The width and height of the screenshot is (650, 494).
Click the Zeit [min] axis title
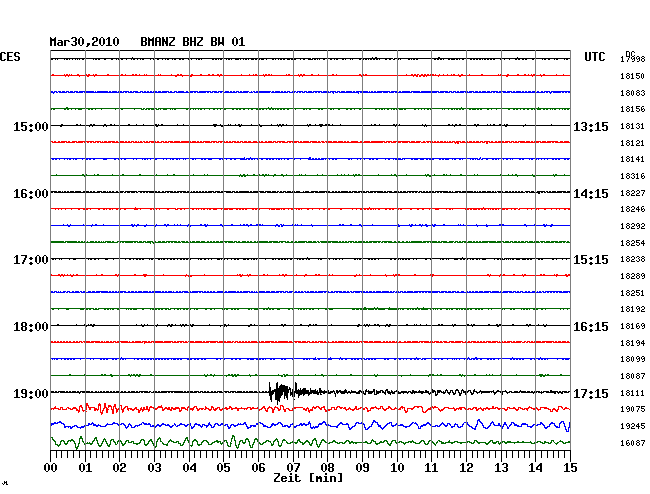[x=308, y=478]
